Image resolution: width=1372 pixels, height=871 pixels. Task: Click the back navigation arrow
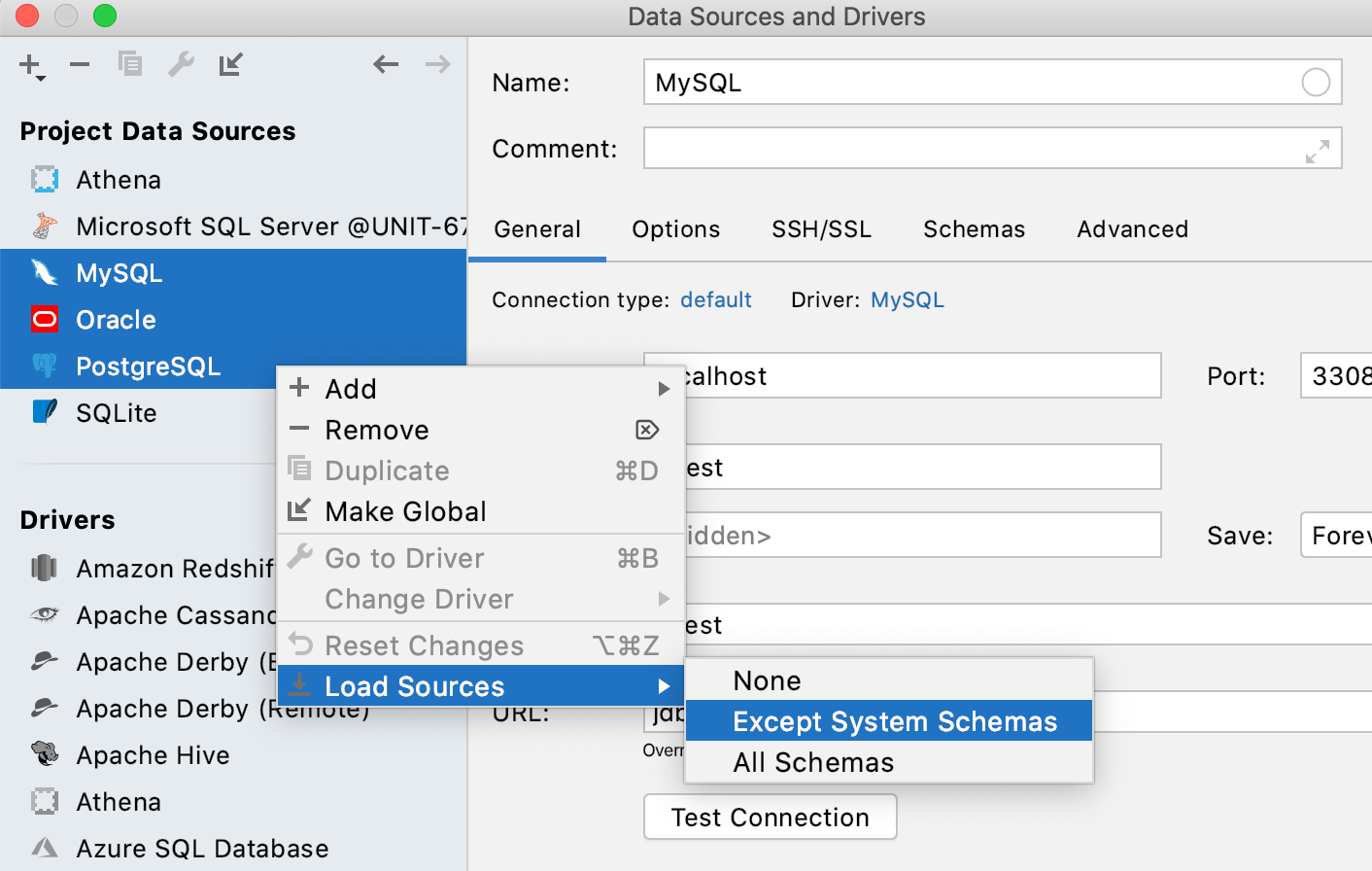pos(386,64)
